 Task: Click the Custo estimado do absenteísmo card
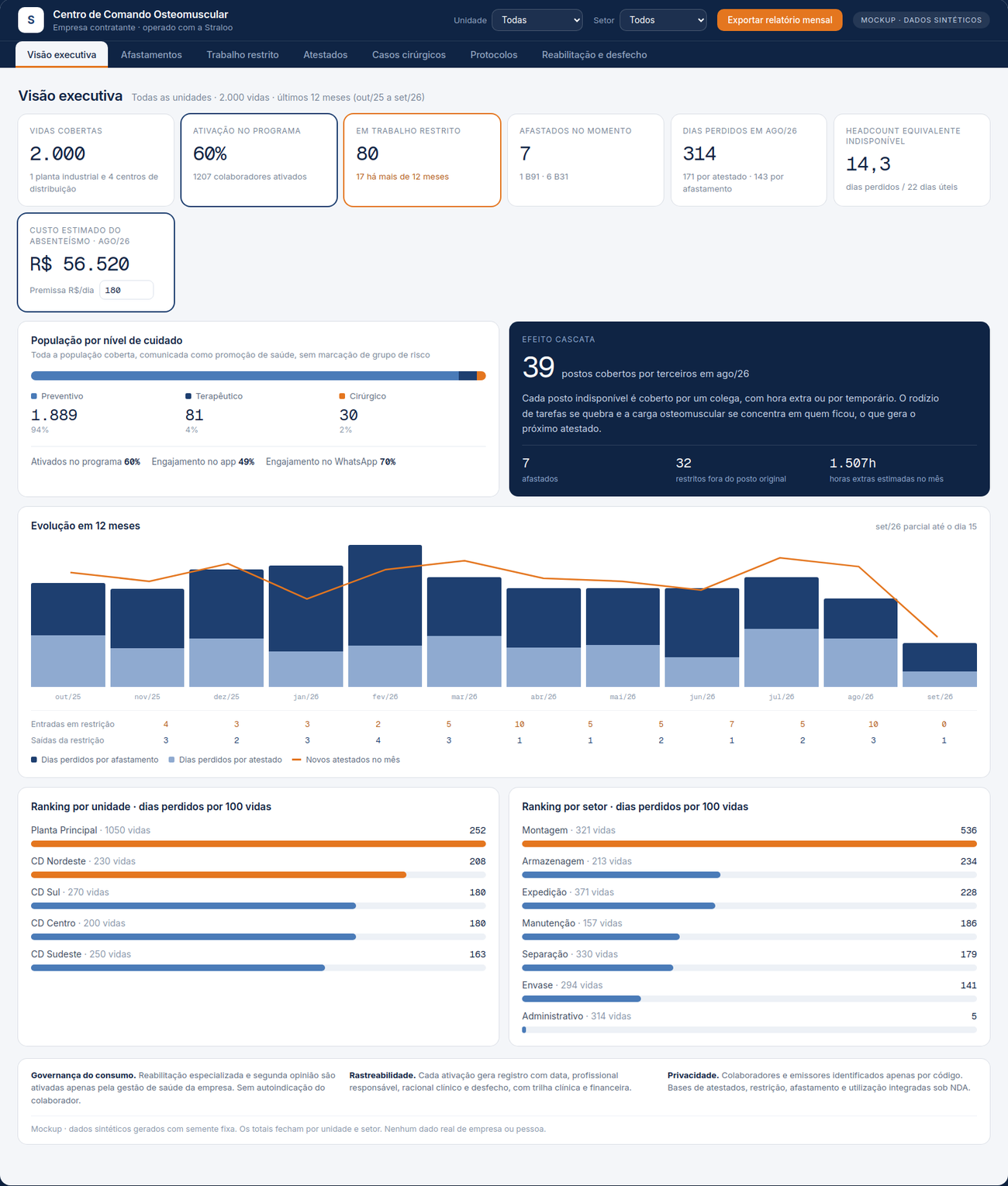point(96,262)
